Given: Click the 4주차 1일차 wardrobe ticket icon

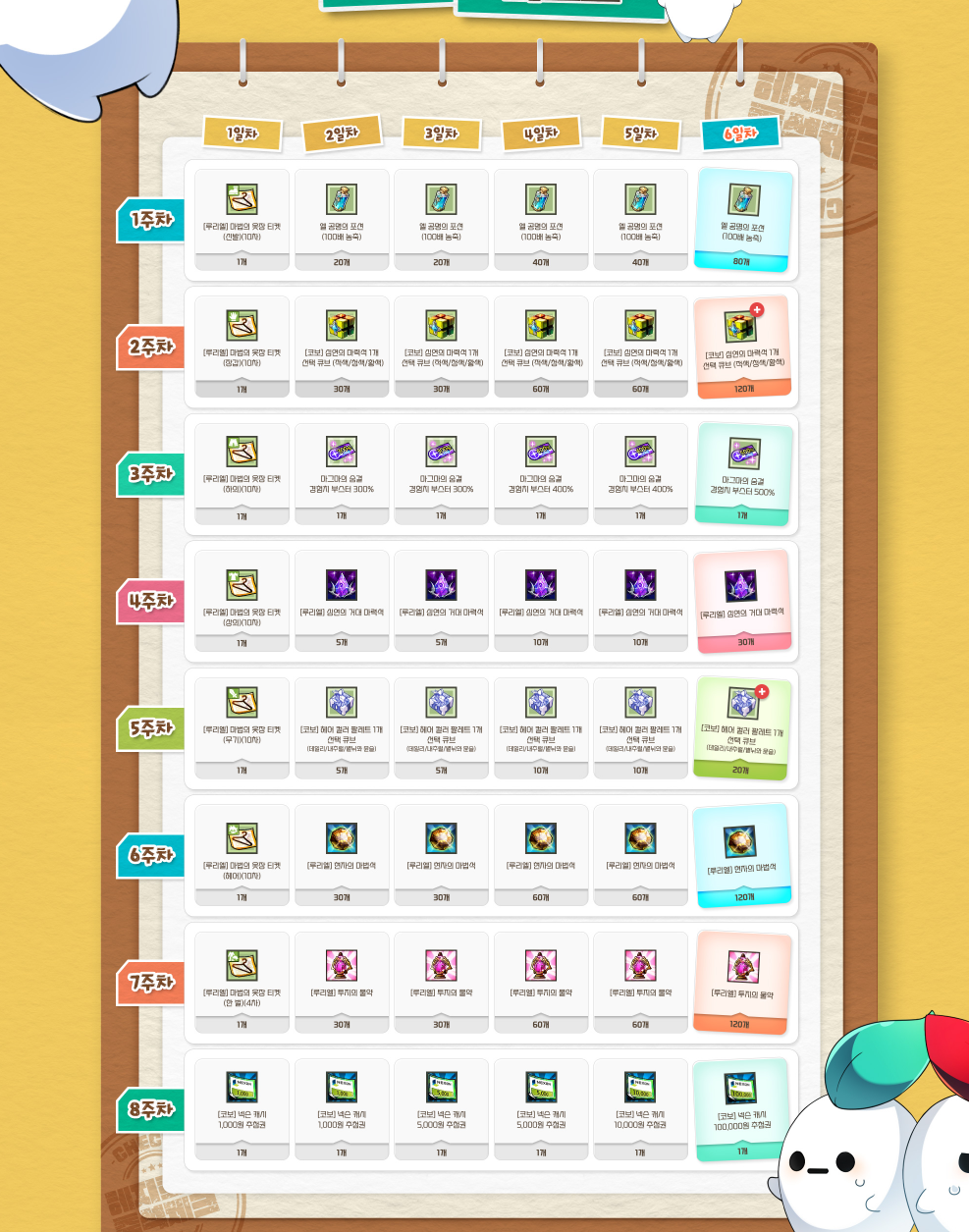Looking at the screenshot, I should click(242, 585).
